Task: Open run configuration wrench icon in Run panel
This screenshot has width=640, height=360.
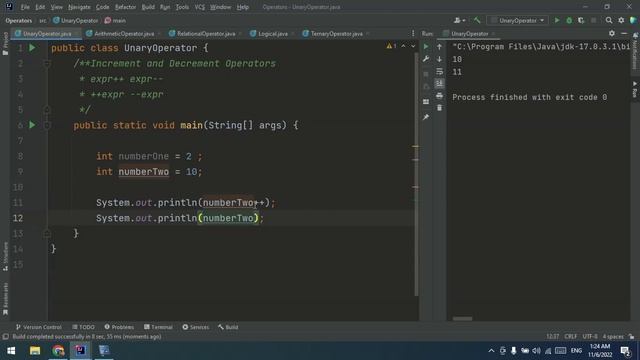Action: pyautogui.click(x=426, y=59)
